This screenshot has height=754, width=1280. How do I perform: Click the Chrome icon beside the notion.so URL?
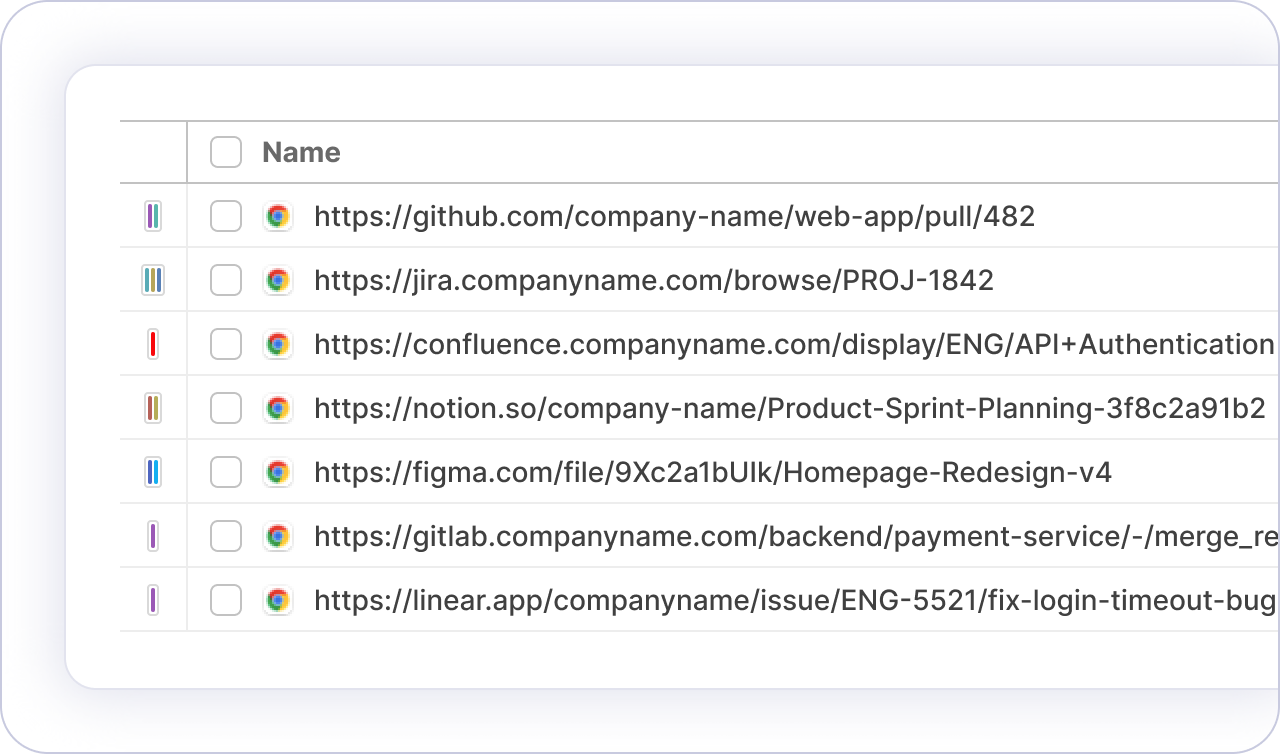[278, 408]
